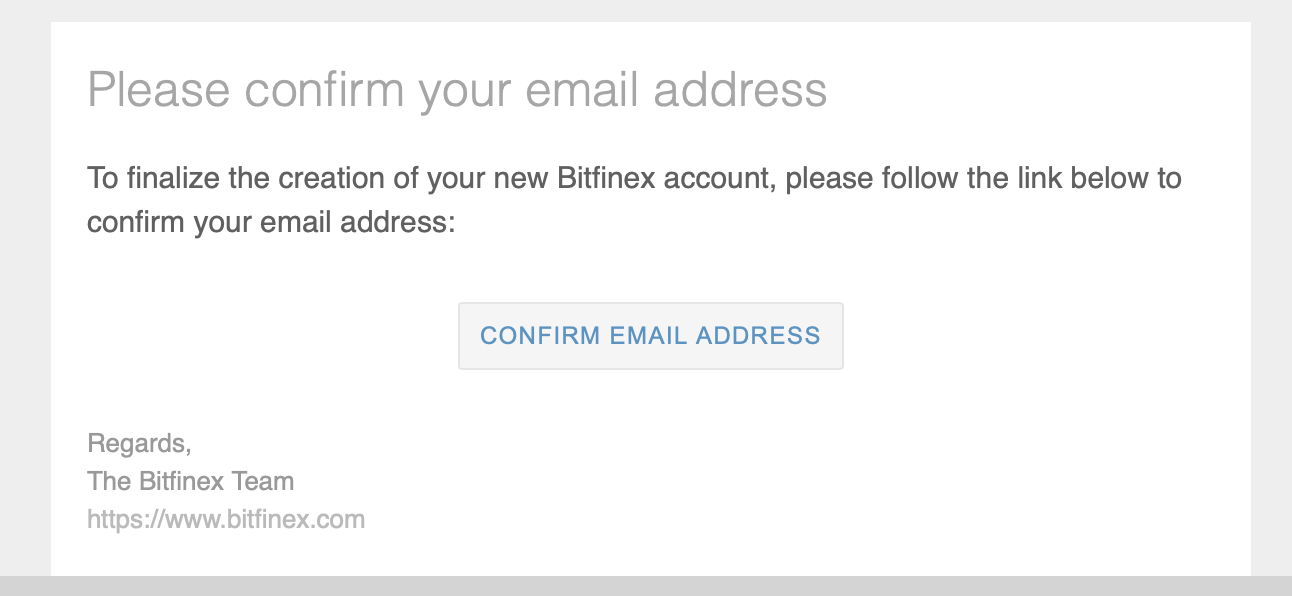This screenshot has height=596, width=1292.
Task: Click "The Bitfinex Team" signature line
Action: [x=191, y=481]
